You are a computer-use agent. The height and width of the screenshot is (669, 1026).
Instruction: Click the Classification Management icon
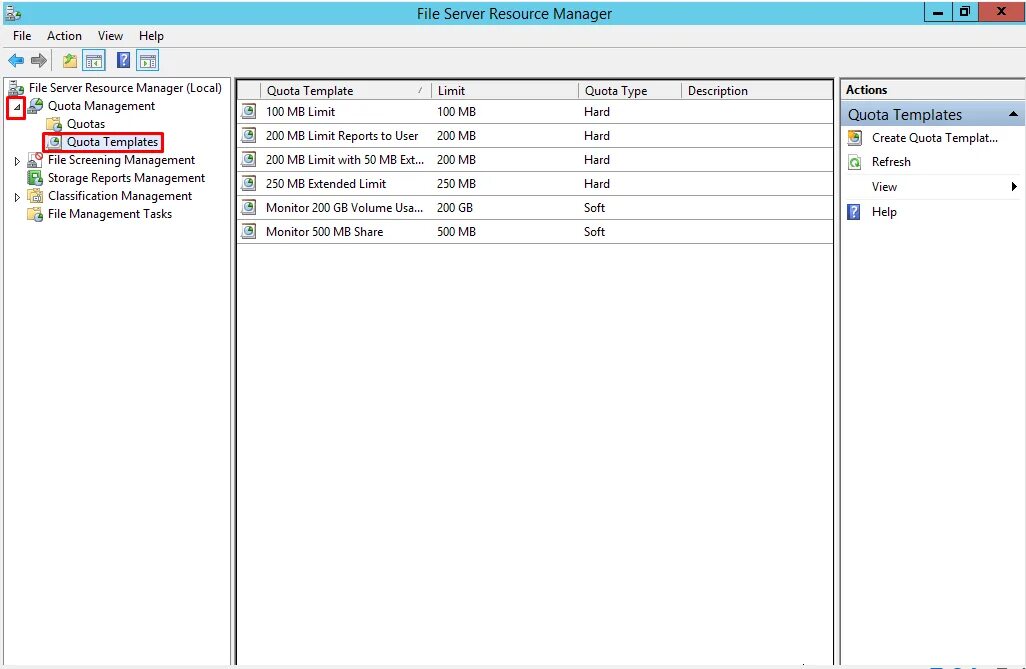pyautogui.click(x=35, y=196)
